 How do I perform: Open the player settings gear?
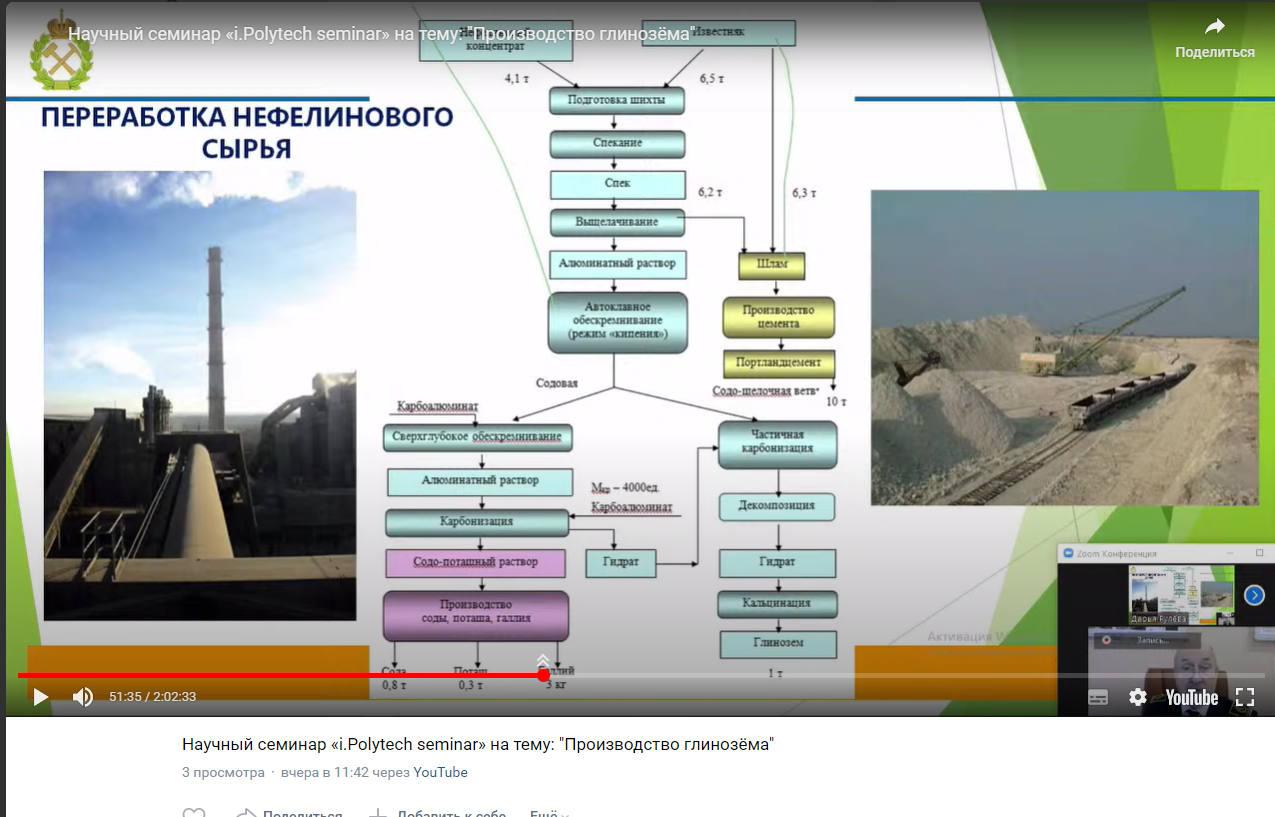(x=1138, y=697)
